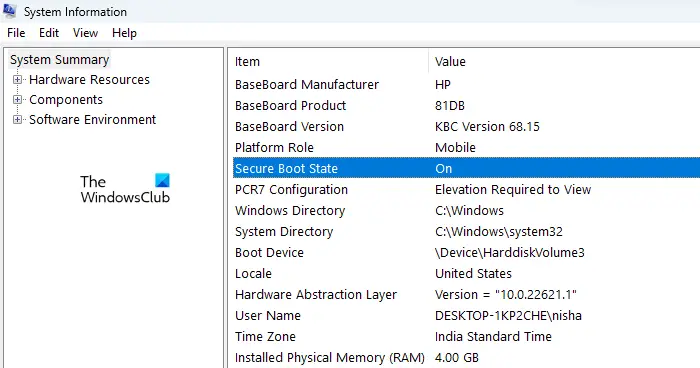The width and height of the screenshot is (700, 368).
Task: Click the Secure Boot value On
Action: (x=444, y=168)
